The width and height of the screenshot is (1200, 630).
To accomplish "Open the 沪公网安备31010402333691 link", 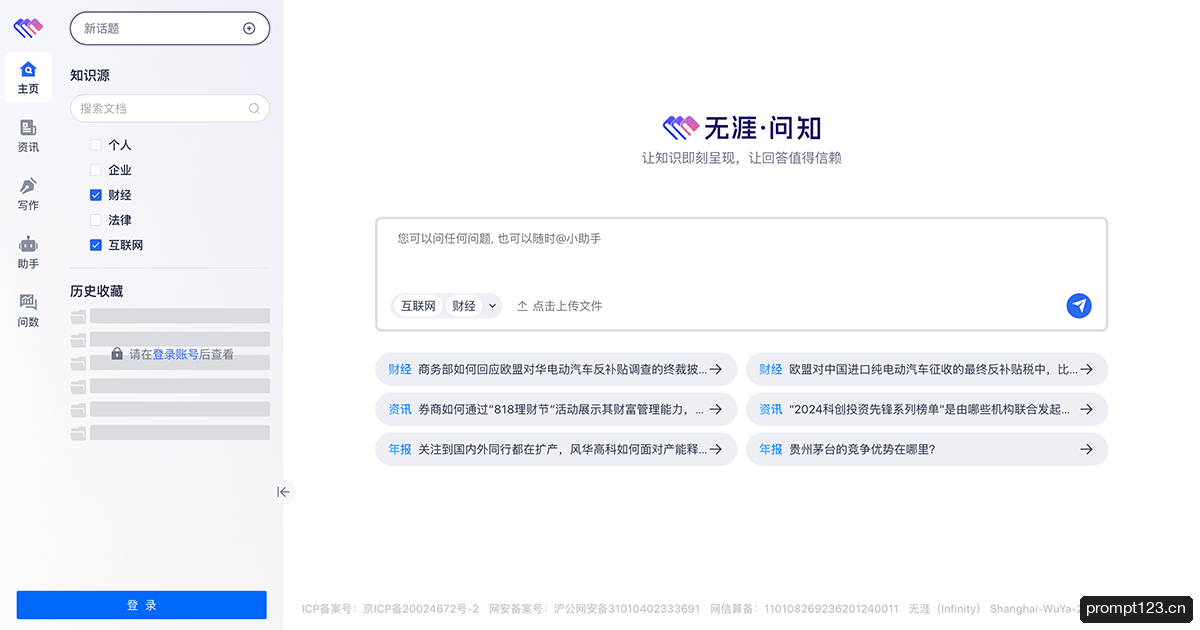I will 627,608.
